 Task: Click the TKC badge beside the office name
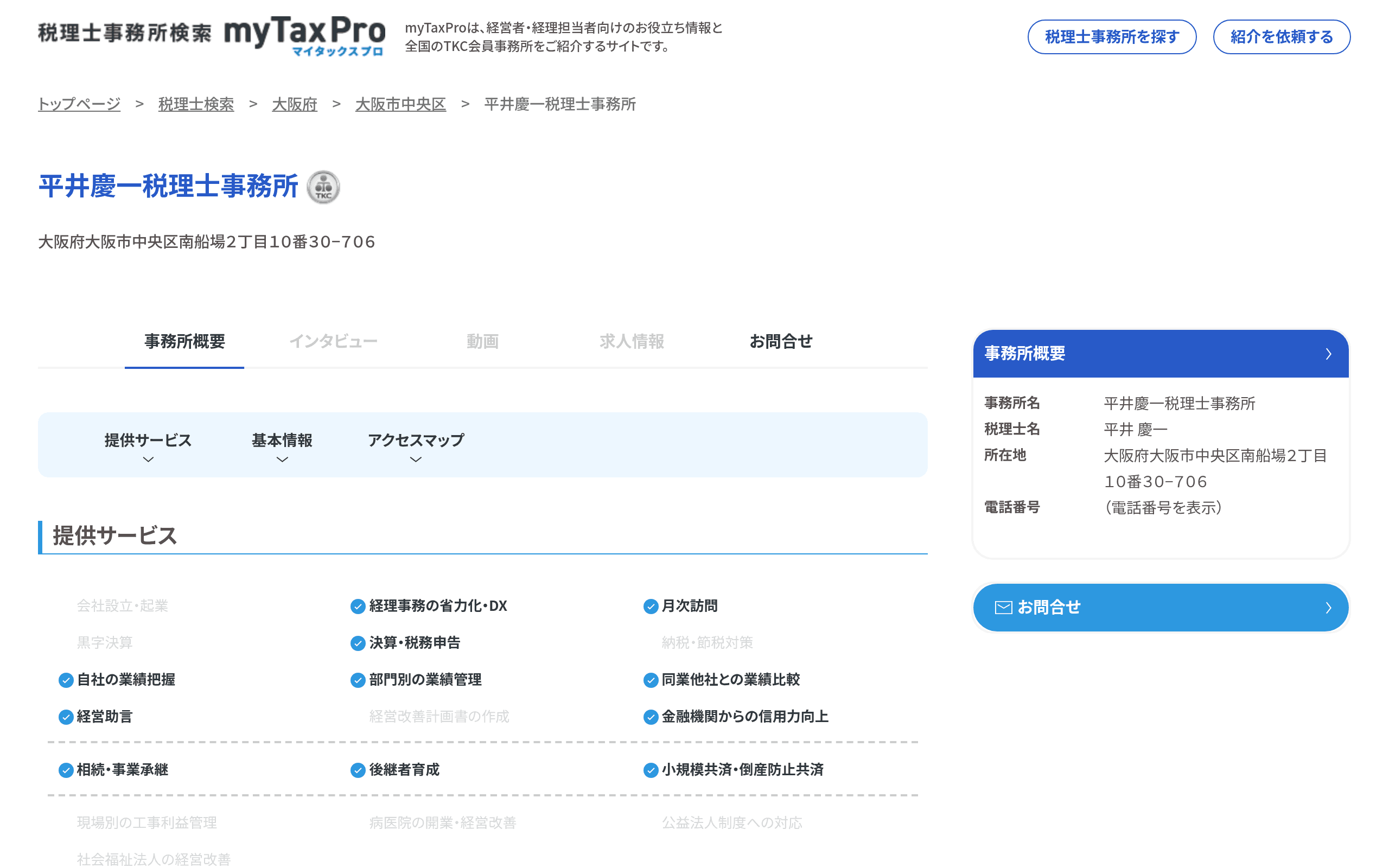pos(324,187)
